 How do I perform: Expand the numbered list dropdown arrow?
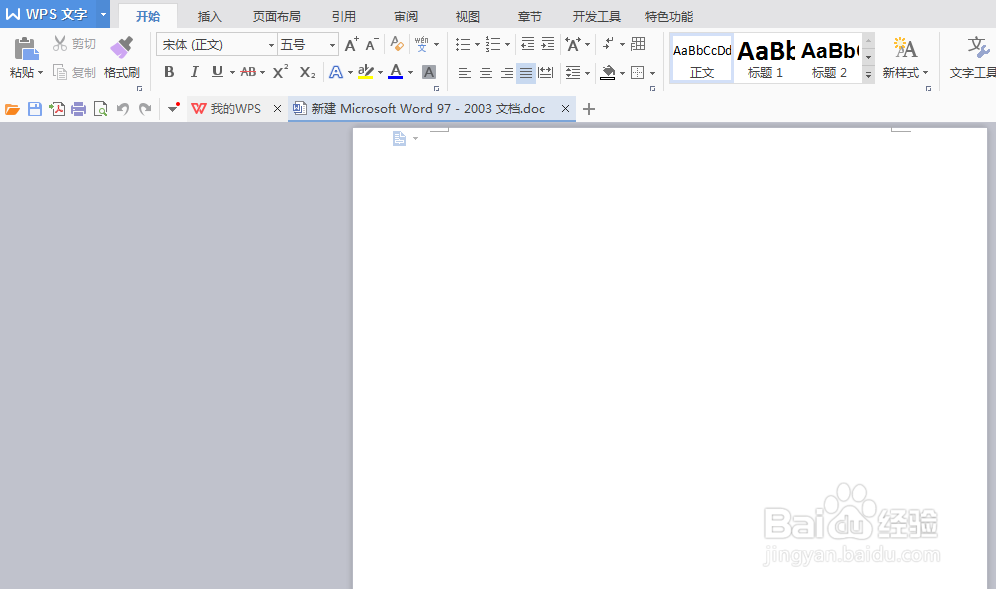[508, 44]
